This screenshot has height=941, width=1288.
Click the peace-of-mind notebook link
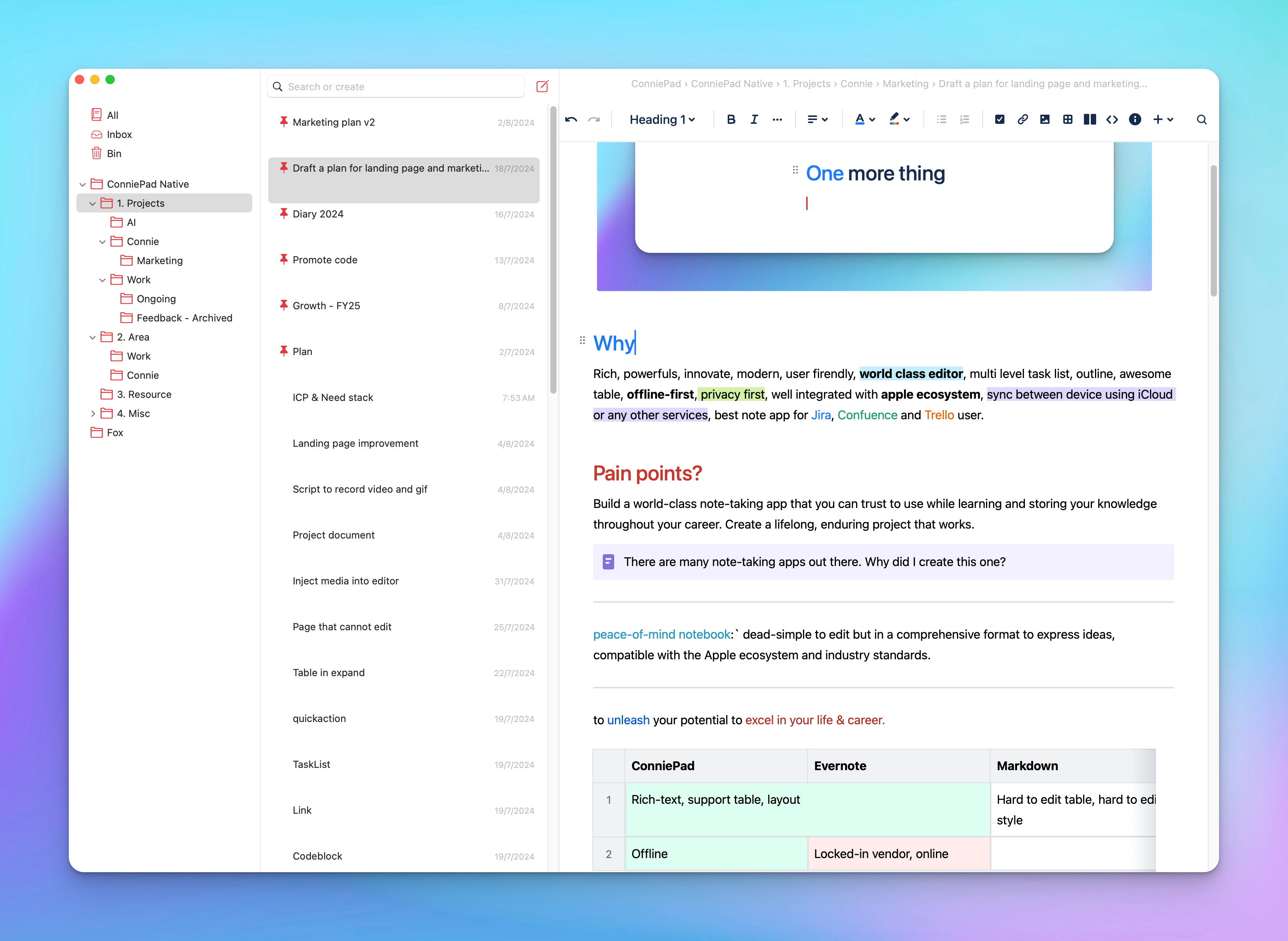[x=661, y=634]
